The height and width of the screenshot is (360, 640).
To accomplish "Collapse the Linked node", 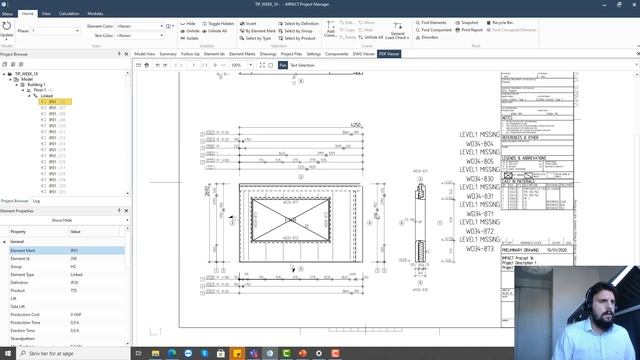I will point(29,96).
